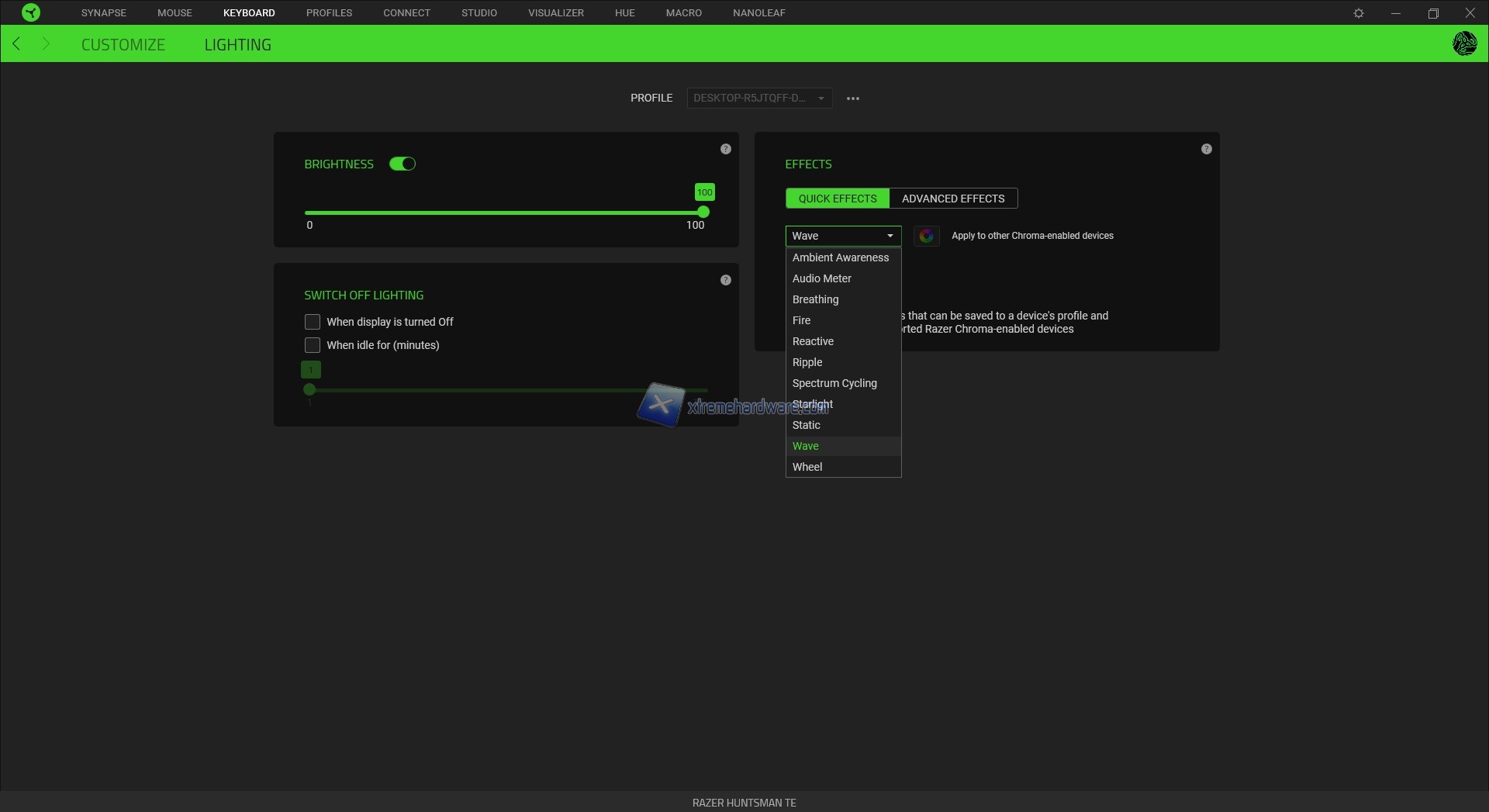Select Spectrum Cycling from effects list
This screenshot has height=812, width=1489.
[834, 383]
